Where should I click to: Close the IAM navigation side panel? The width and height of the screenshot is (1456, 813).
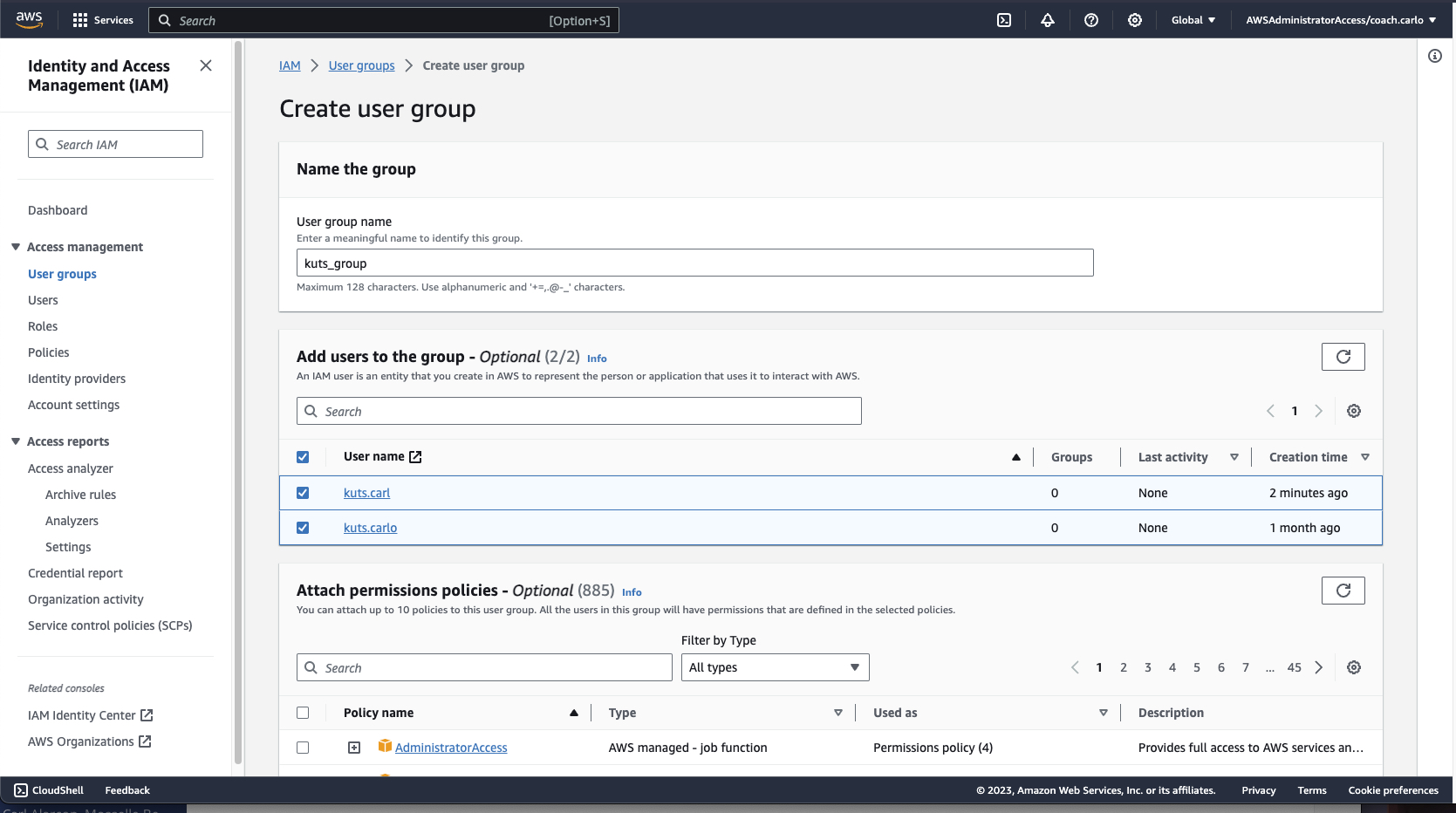(206, 65)
